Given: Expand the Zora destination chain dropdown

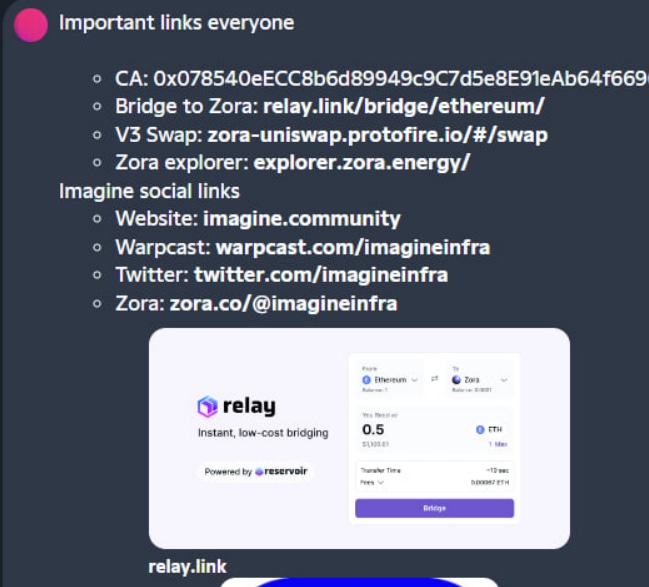Looking at the screenshot, I should tap(479, 380).
